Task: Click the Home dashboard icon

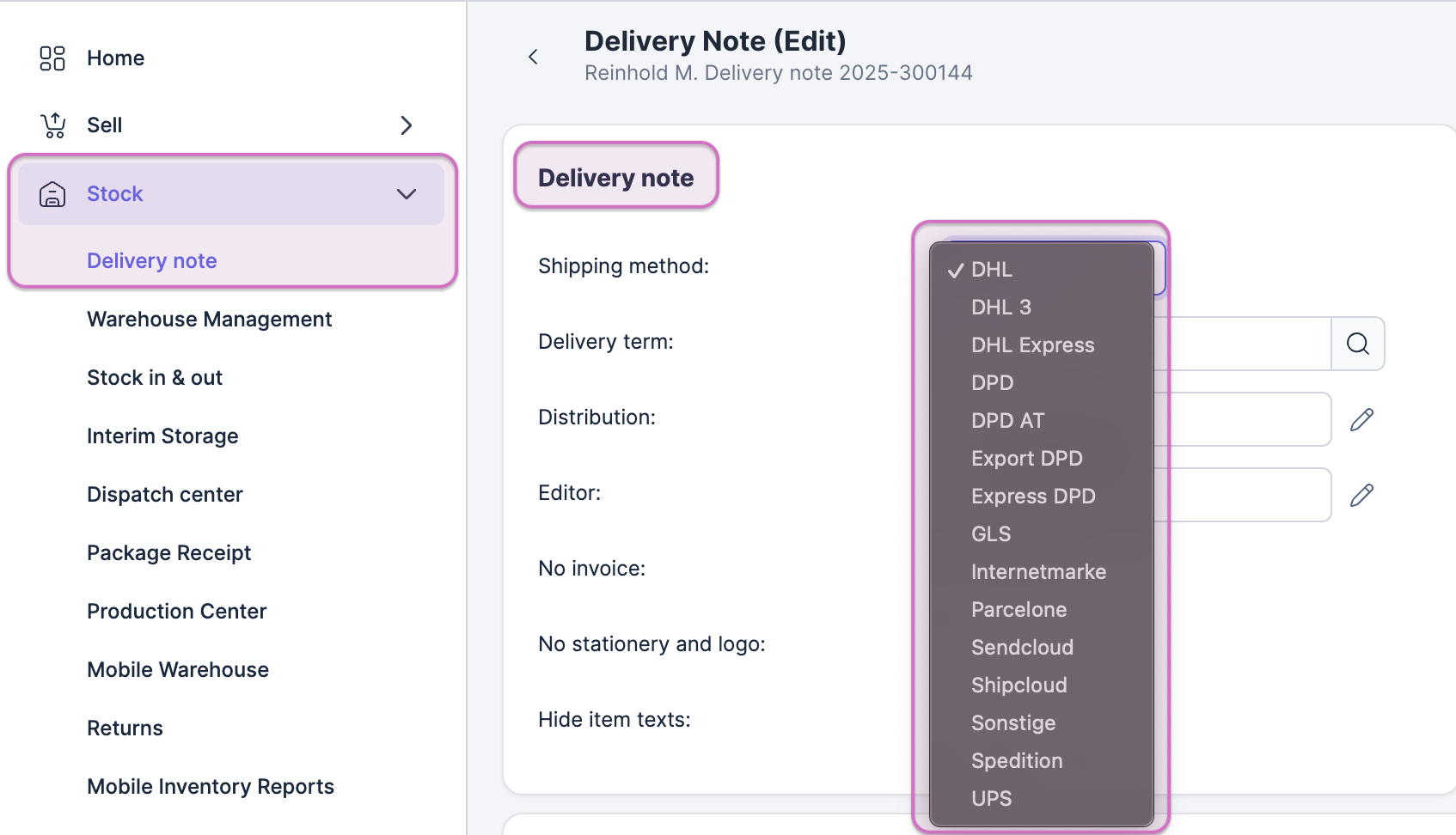Action: (x=52, y=58)
